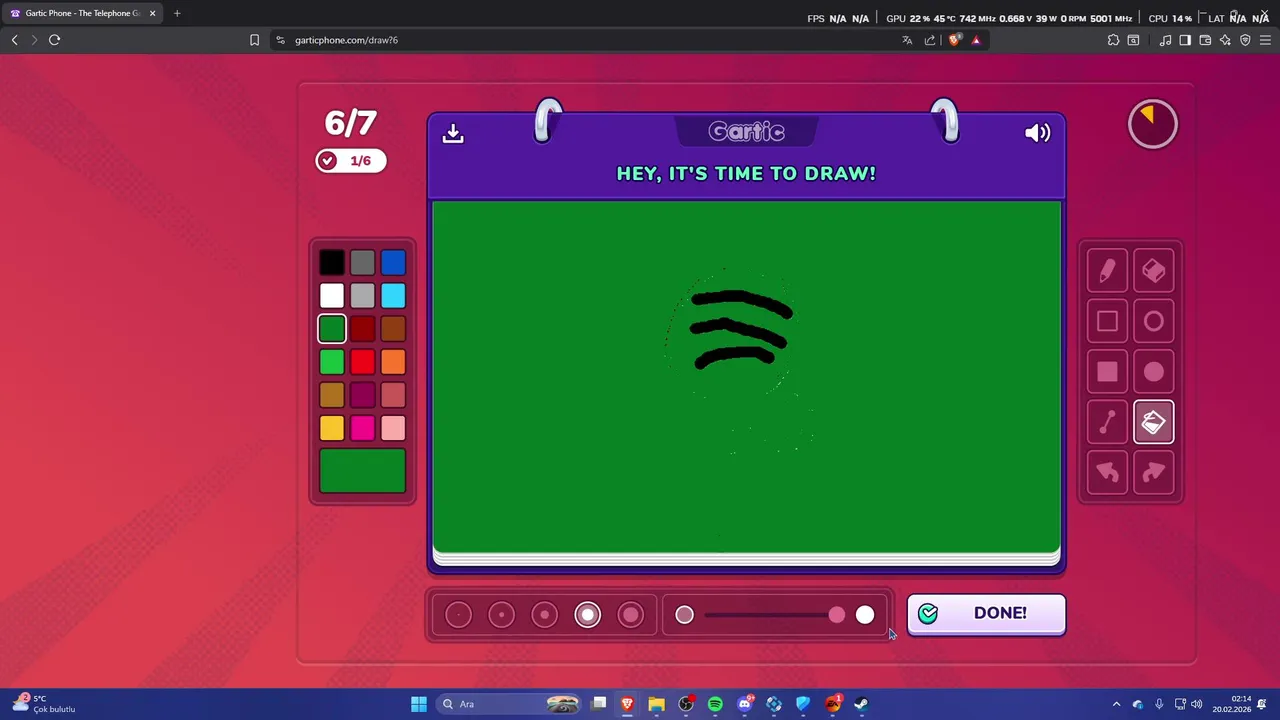Click the opacity slider track
1280x720 pixels.
[x=774, y=615]
